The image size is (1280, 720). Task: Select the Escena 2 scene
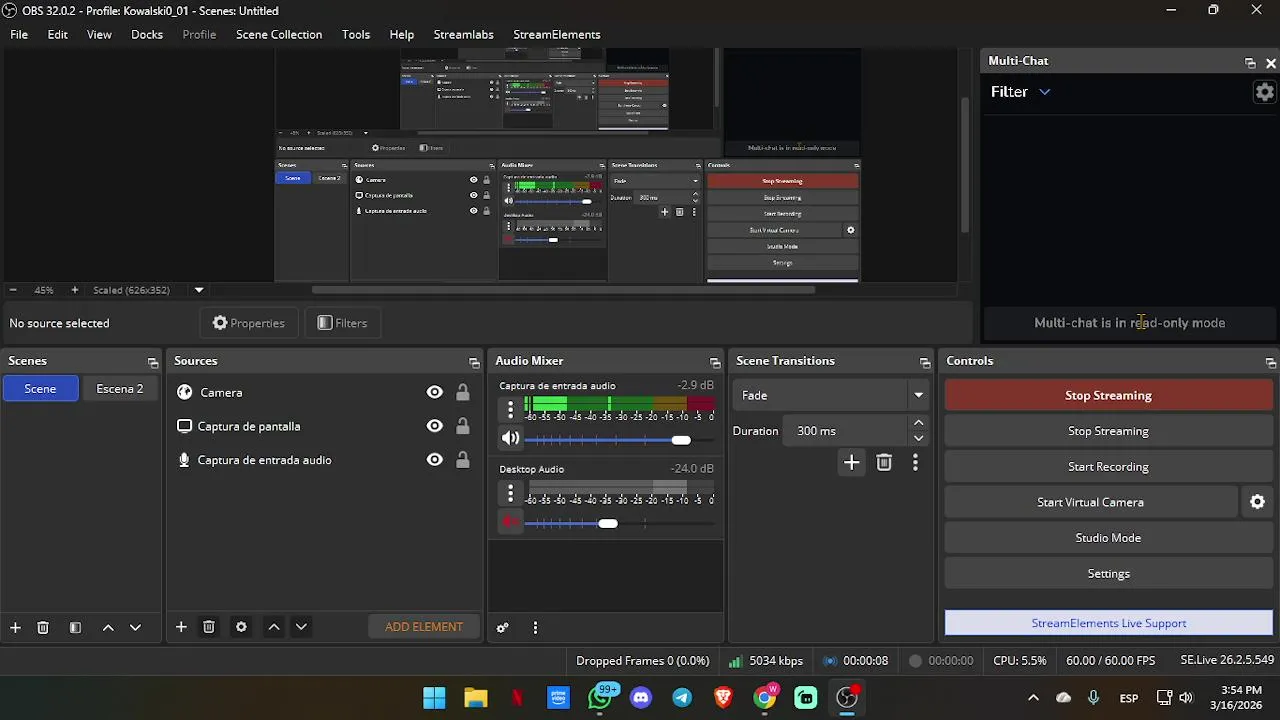(x=119, y=389)
